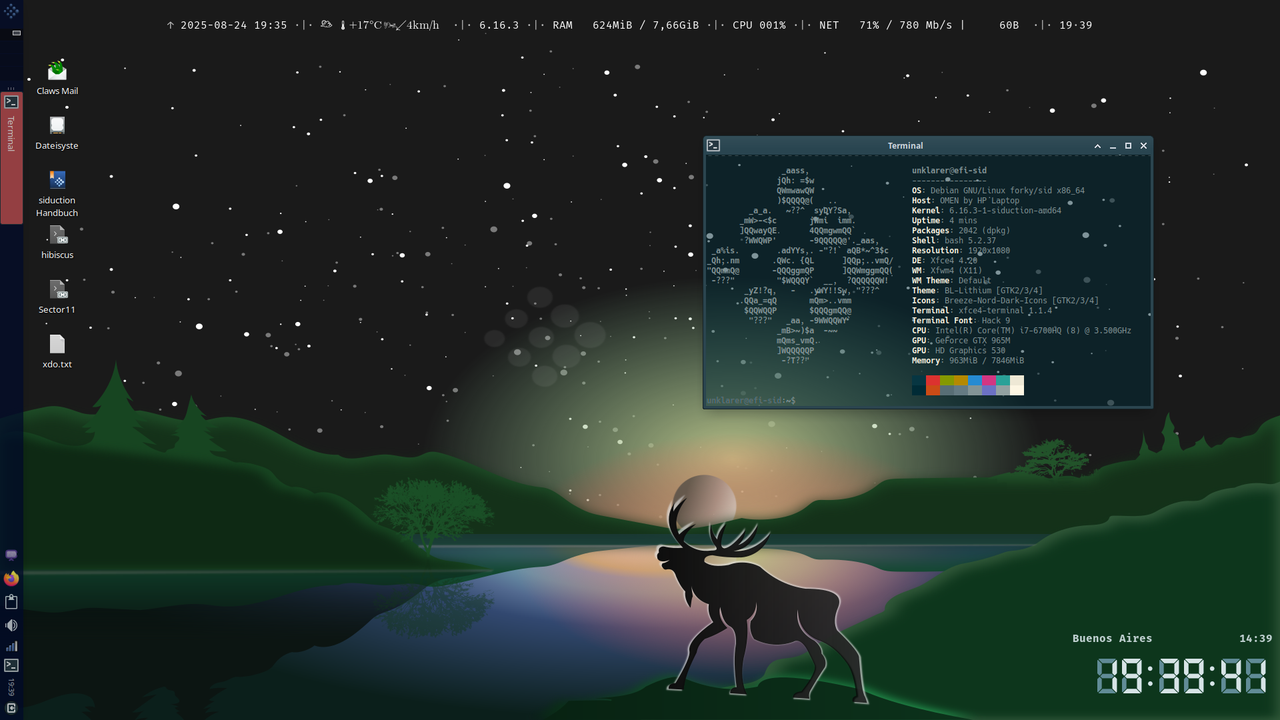
Task: Minimize the Terminal window
Action: 1113,146
